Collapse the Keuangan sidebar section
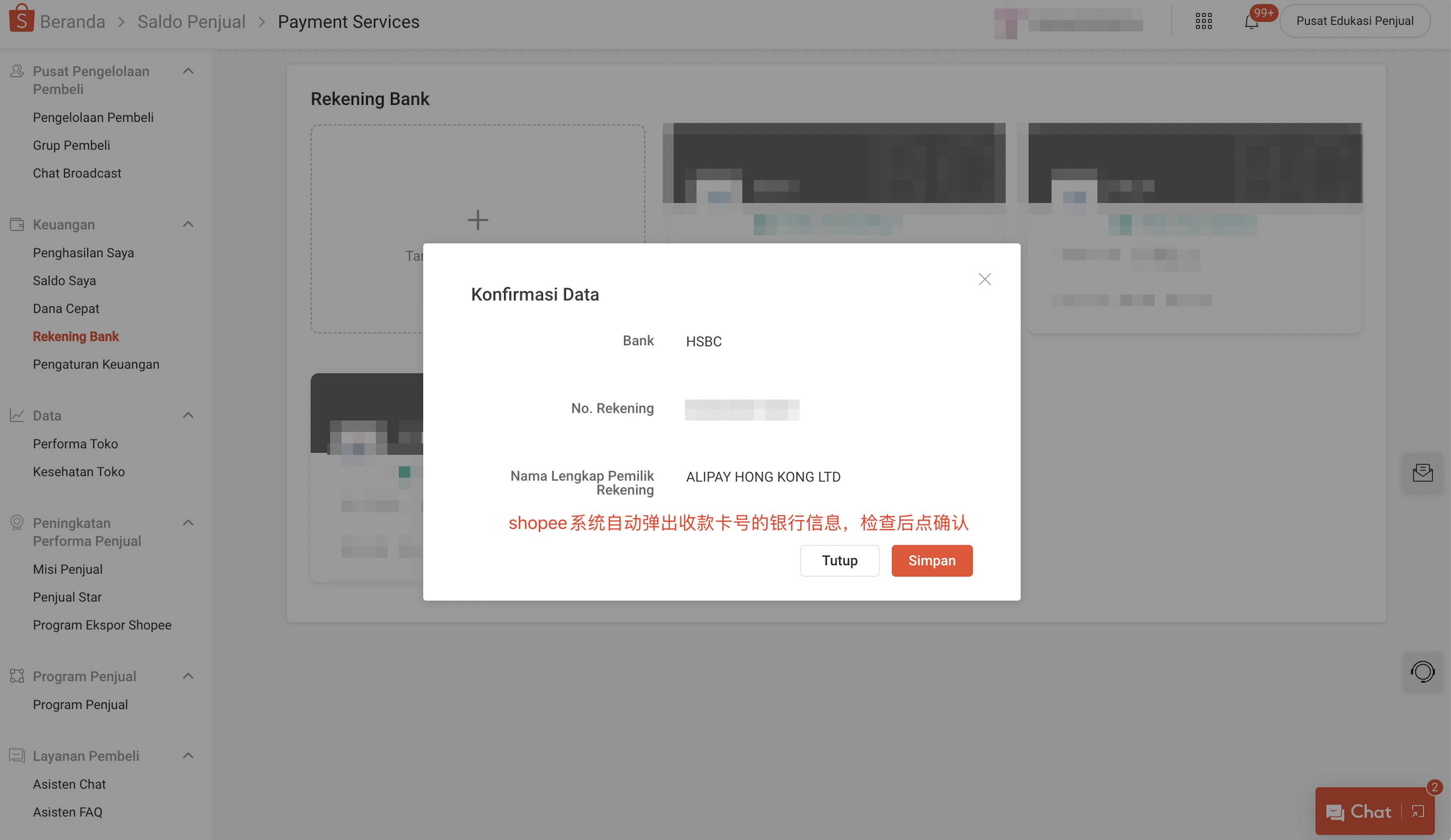 point(188,224)
